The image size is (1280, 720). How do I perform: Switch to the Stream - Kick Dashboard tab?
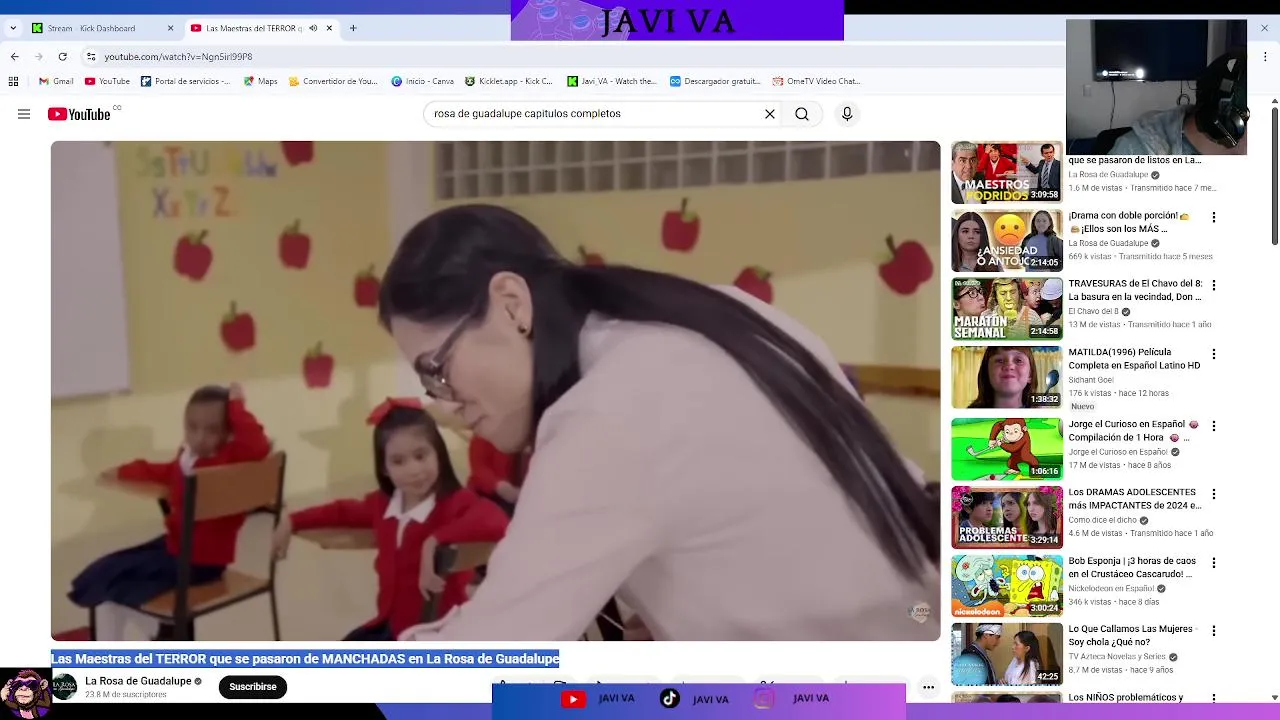103,28
